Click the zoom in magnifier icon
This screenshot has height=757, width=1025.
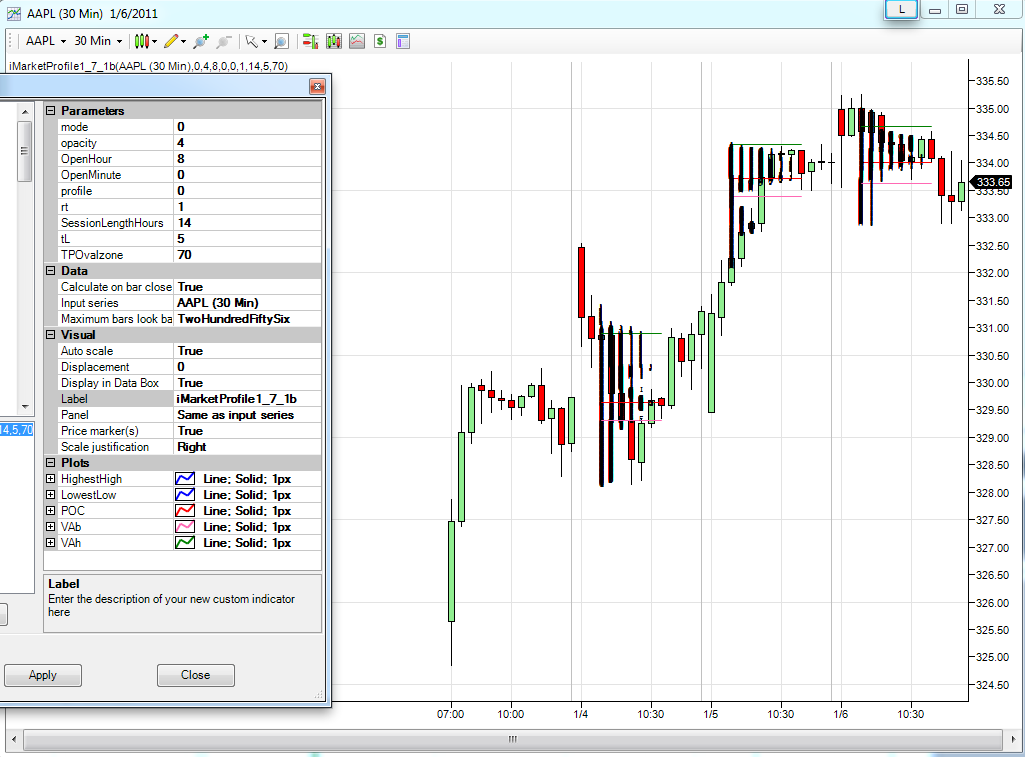[201, 41]
